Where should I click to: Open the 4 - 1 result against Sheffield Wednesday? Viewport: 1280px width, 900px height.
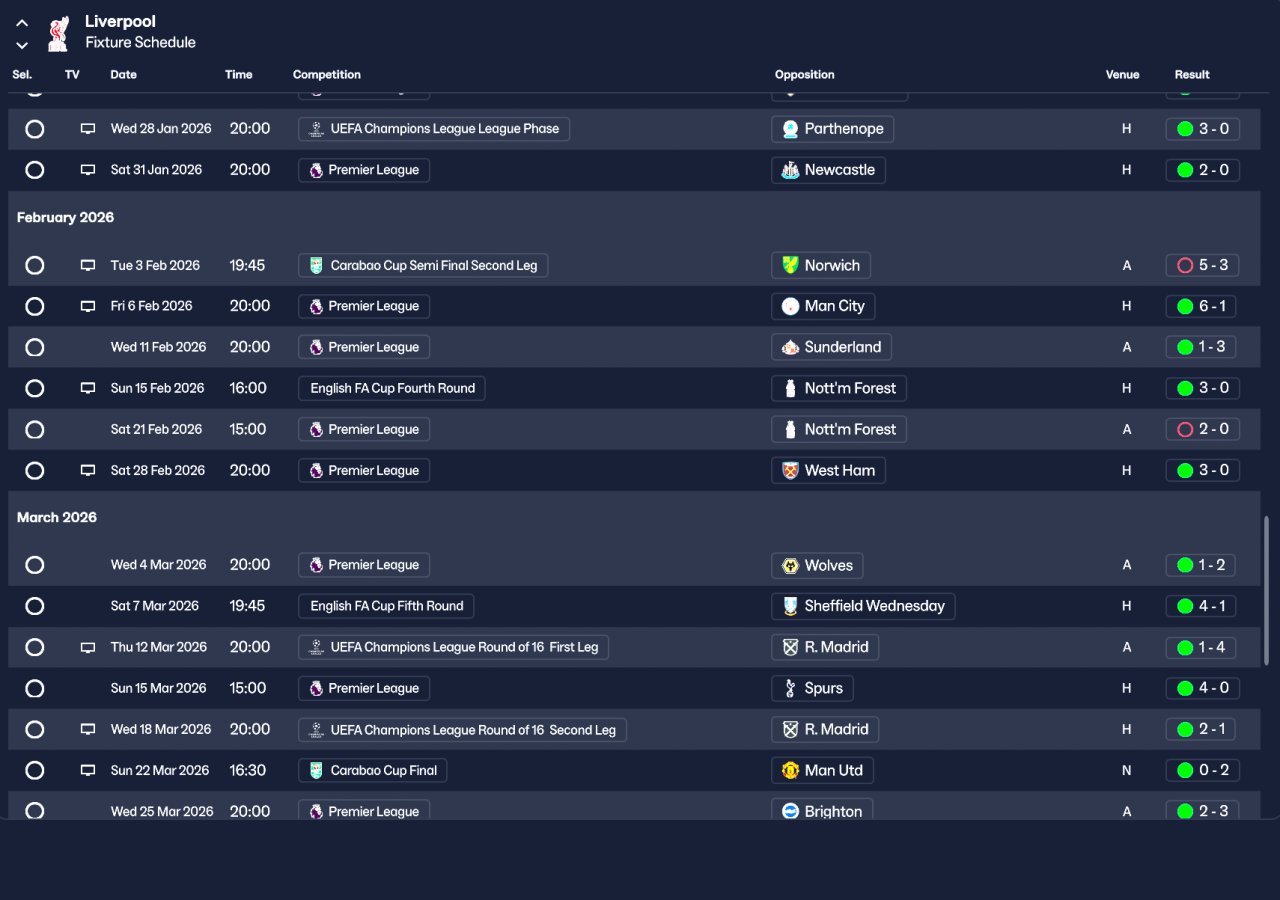[x=1202, y=606]
